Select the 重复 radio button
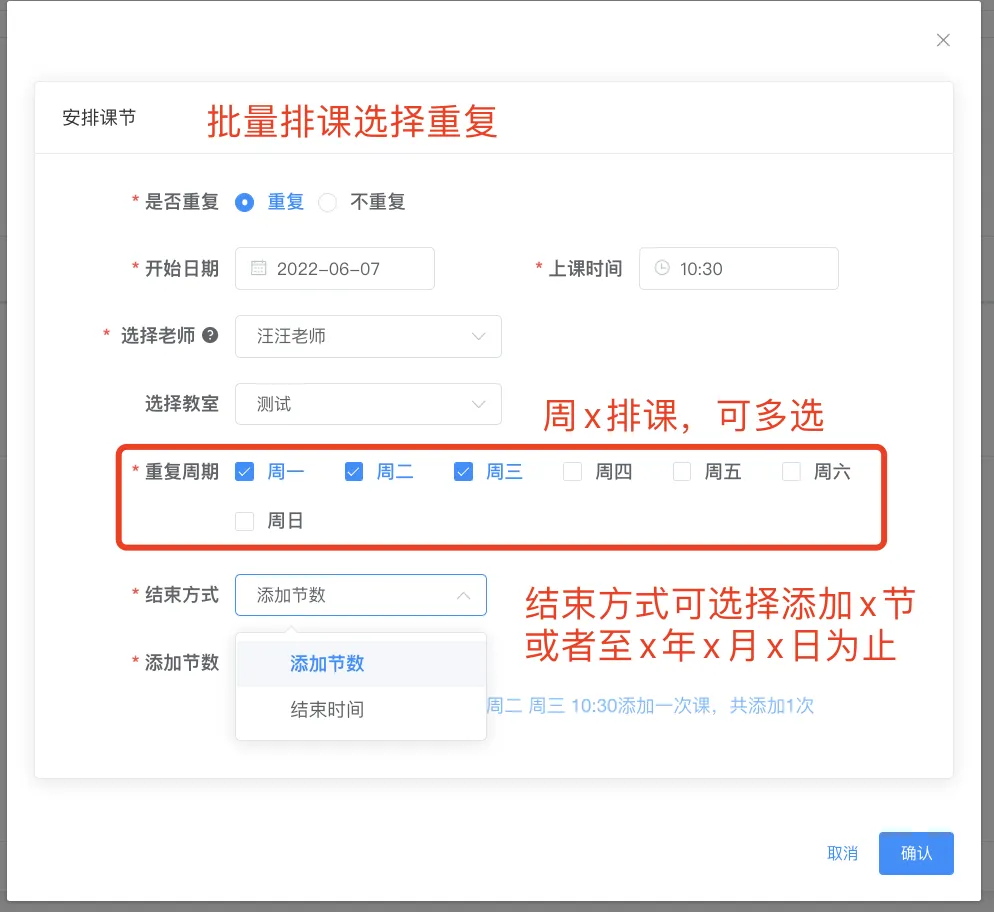Viewport: 994px width, 912px height. pyautogui.click(x=244, y=202)
